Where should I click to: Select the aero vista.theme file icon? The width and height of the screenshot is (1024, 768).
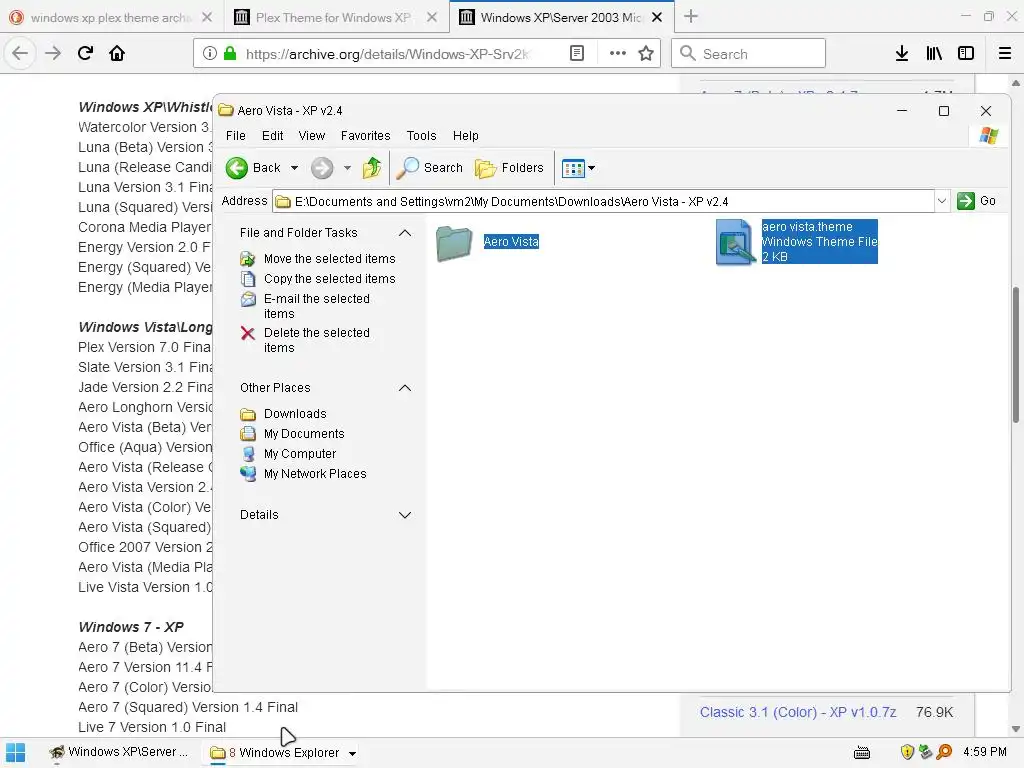coord(736,242)
